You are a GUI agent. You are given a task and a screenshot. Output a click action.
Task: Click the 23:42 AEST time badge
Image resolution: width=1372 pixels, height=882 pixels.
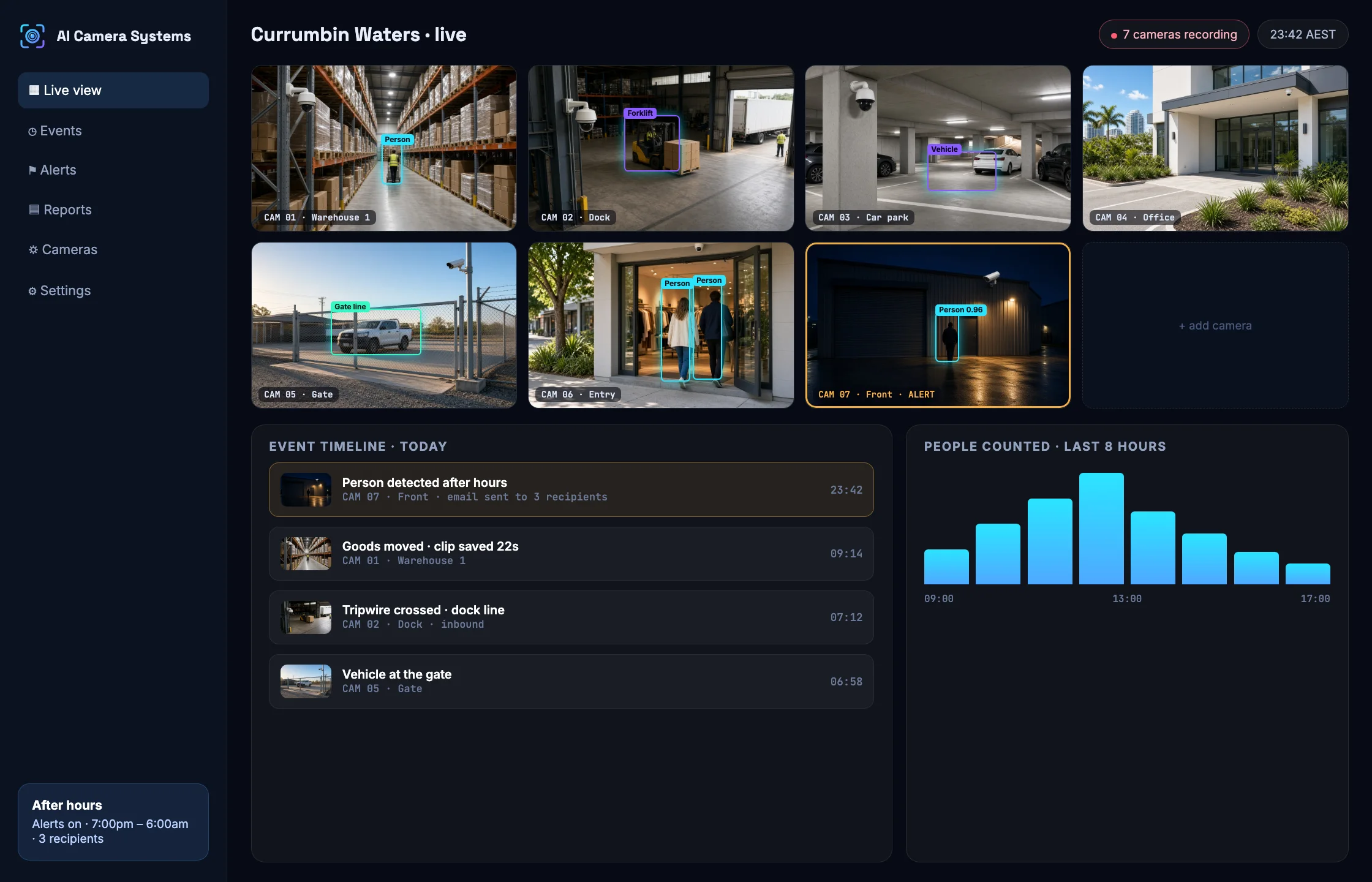click(1303, 35)
